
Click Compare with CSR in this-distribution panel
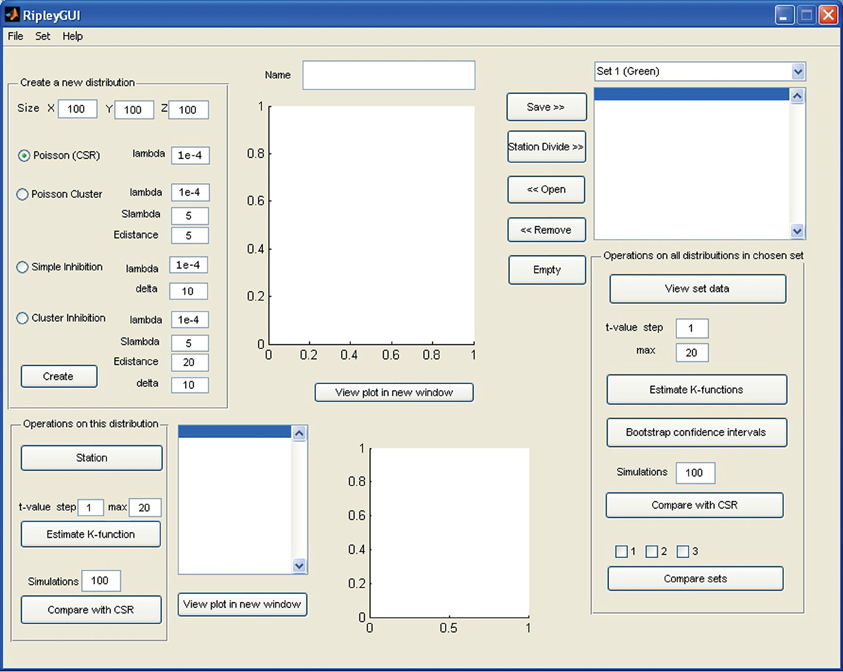coord(91,610)
